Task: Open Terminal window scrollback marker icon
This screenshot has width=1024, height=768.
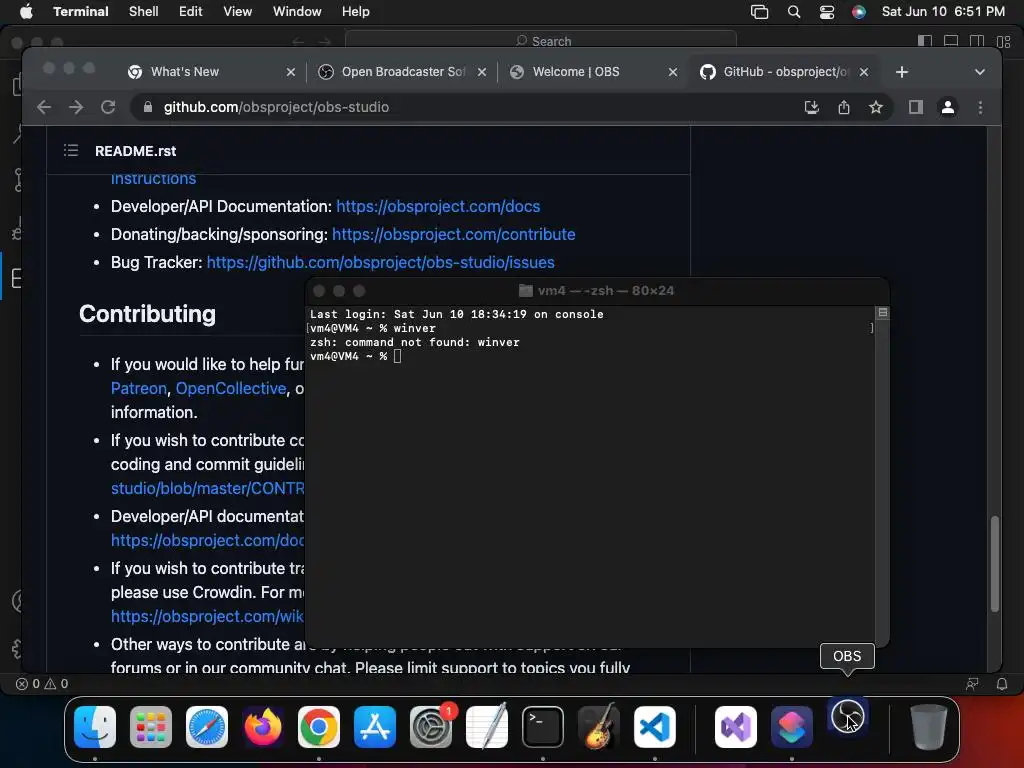Action: 882,313
